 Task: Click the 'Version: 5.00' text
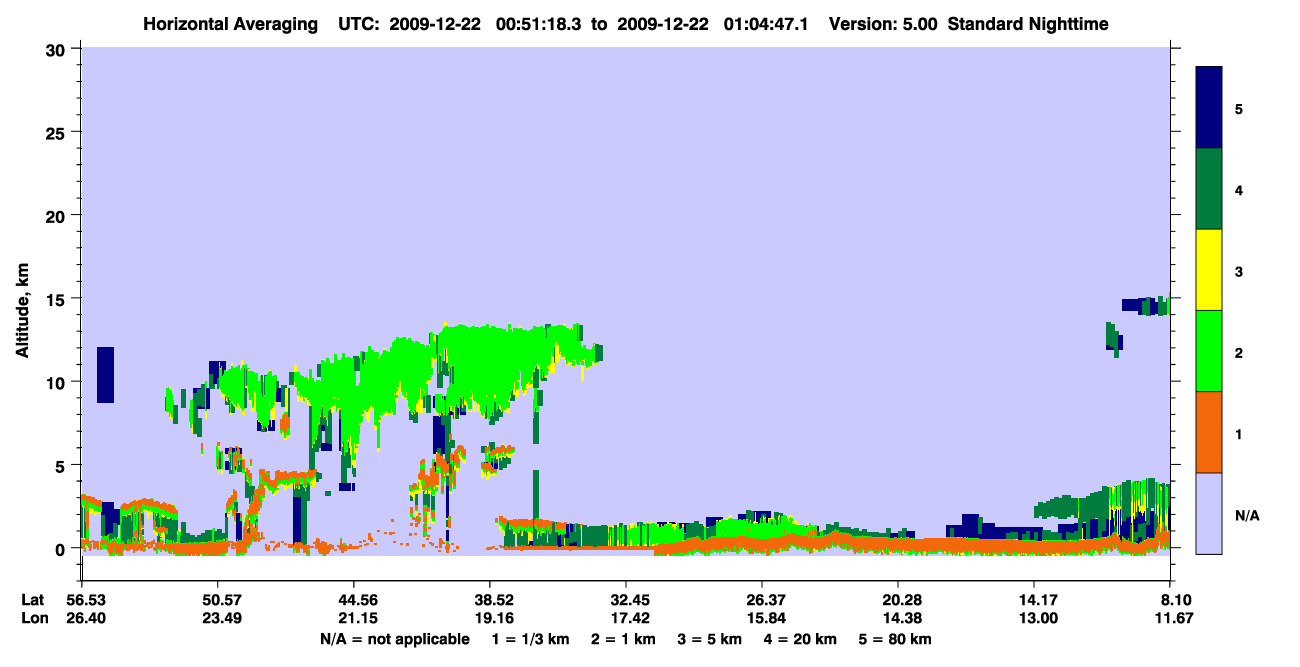(883, 23)
